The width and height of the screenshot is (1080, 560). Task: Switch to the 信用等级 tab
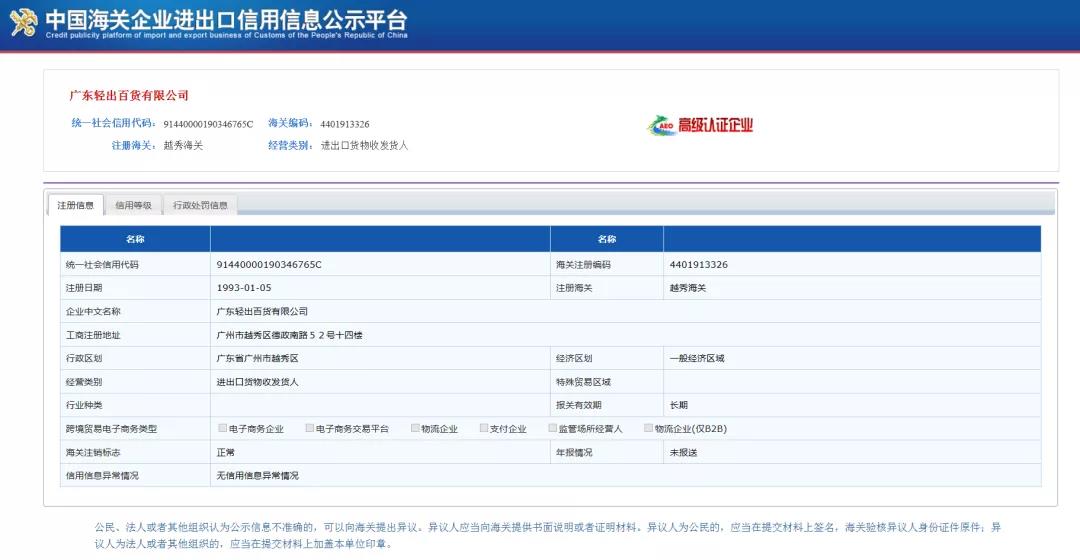click(x=133, y=205)
